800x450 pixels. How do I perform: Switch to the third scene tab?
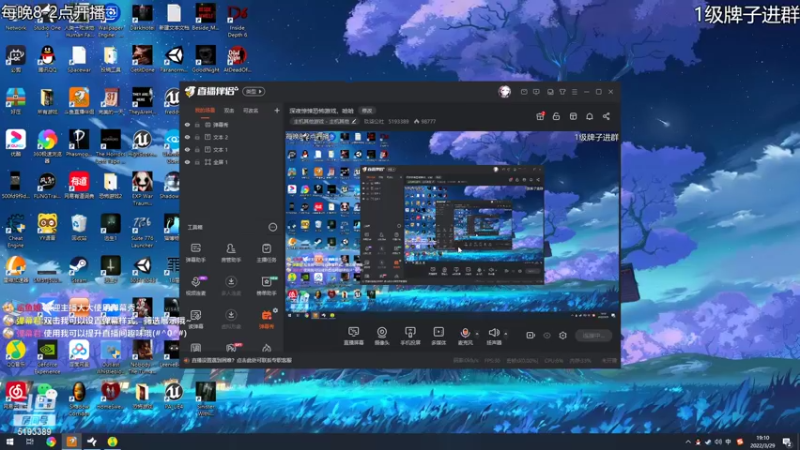click(251, 111)
